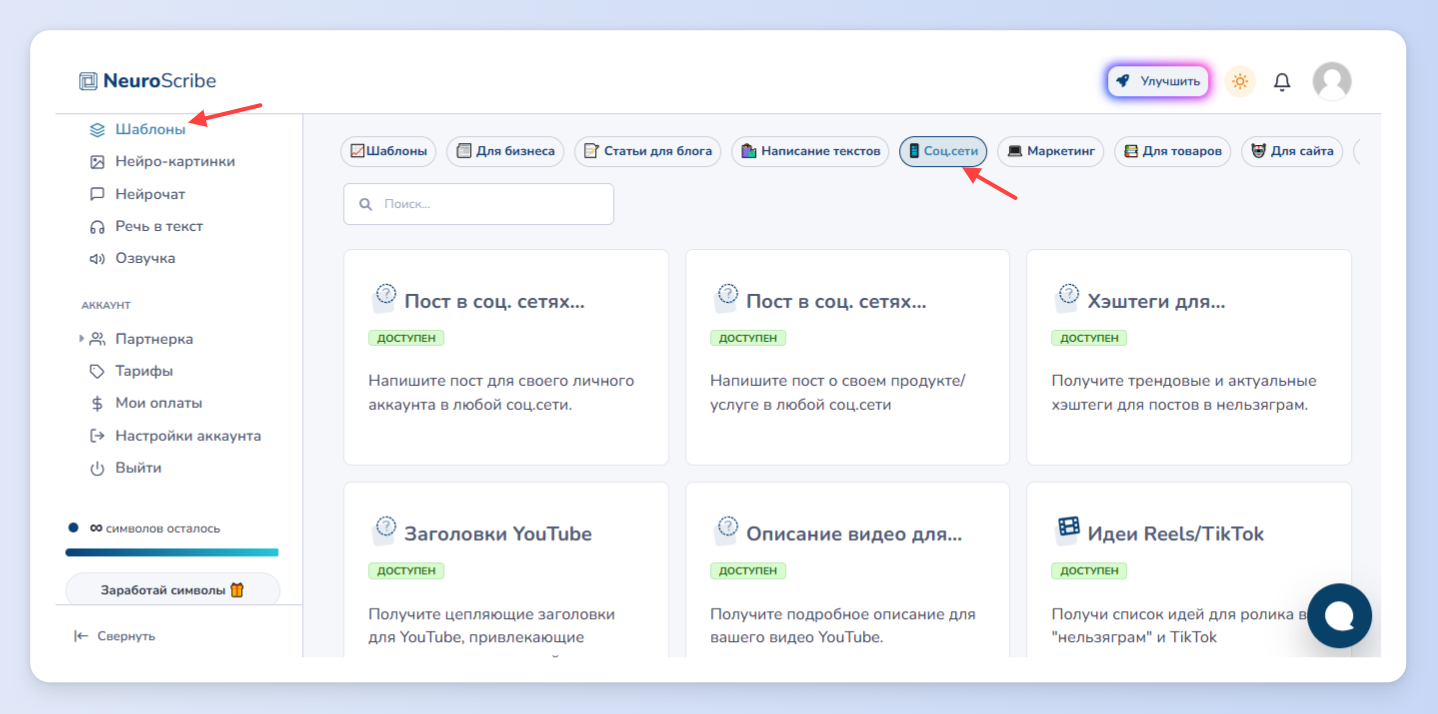Click the Улучшить upgrade button

tap(1158, 81)
